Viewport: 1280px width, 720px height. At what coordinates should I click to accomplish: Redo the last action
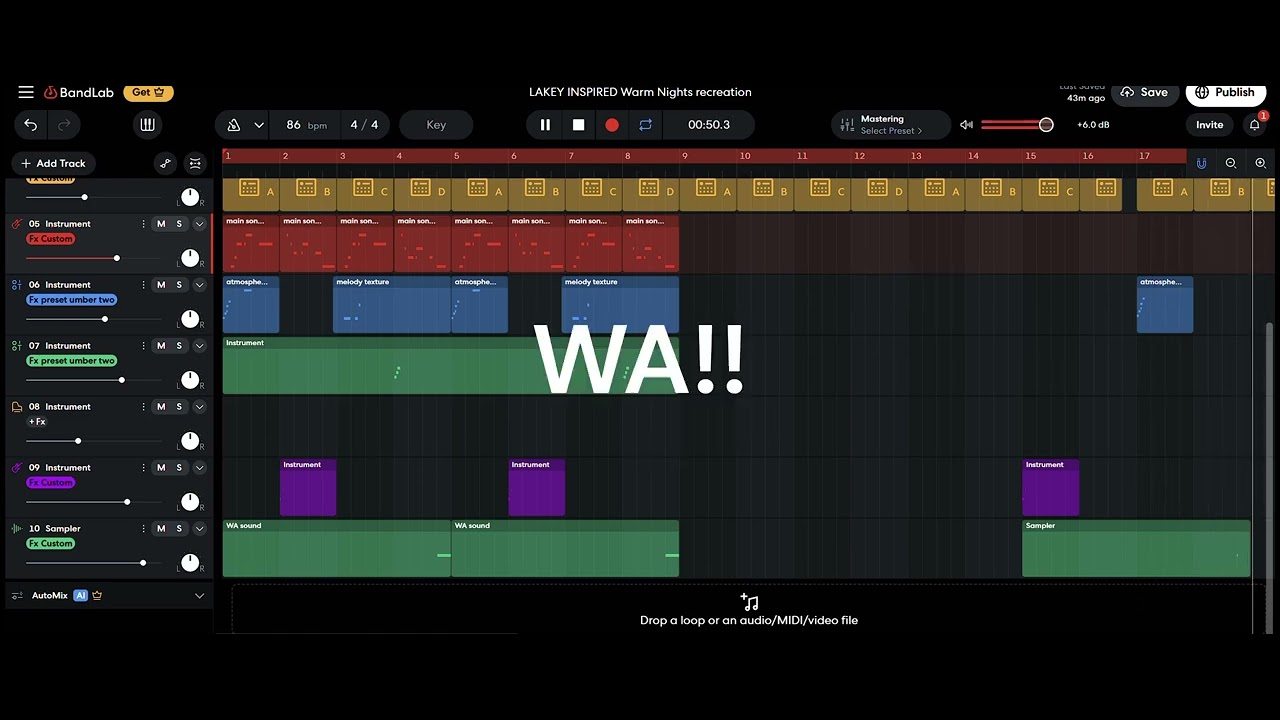[64, 125]
